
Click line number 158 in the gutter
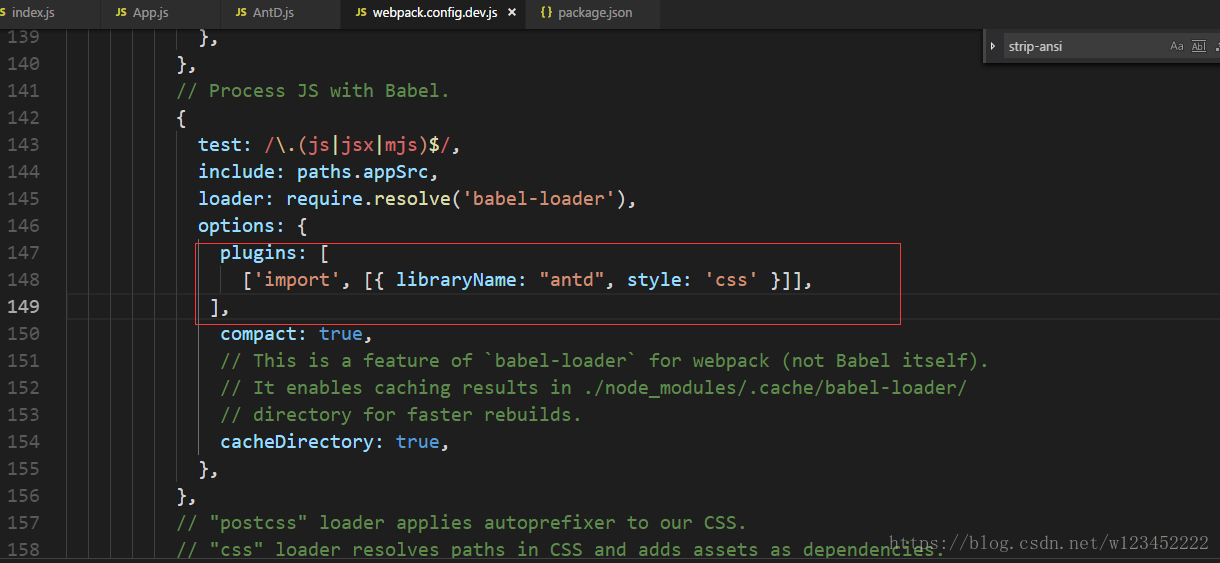(23, 550)
